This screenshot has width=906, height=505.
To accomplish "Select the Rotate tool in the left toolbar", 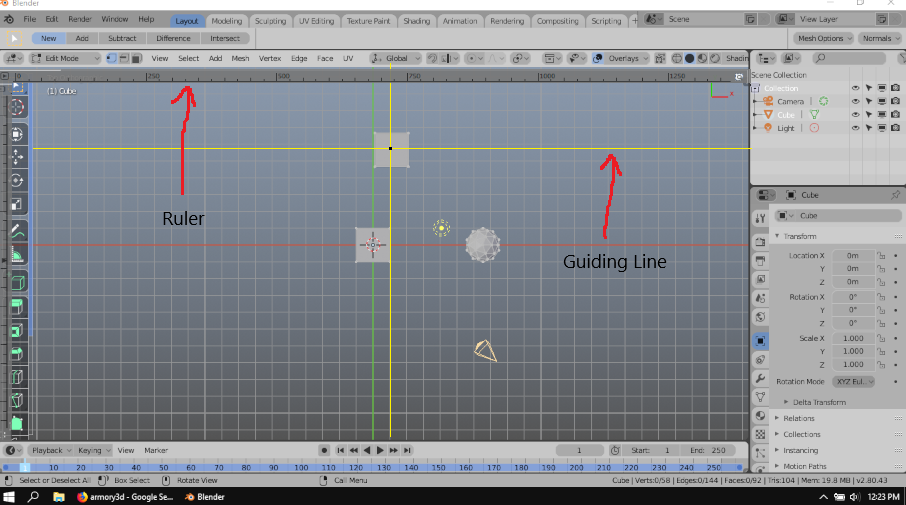I will pos(17,180).
